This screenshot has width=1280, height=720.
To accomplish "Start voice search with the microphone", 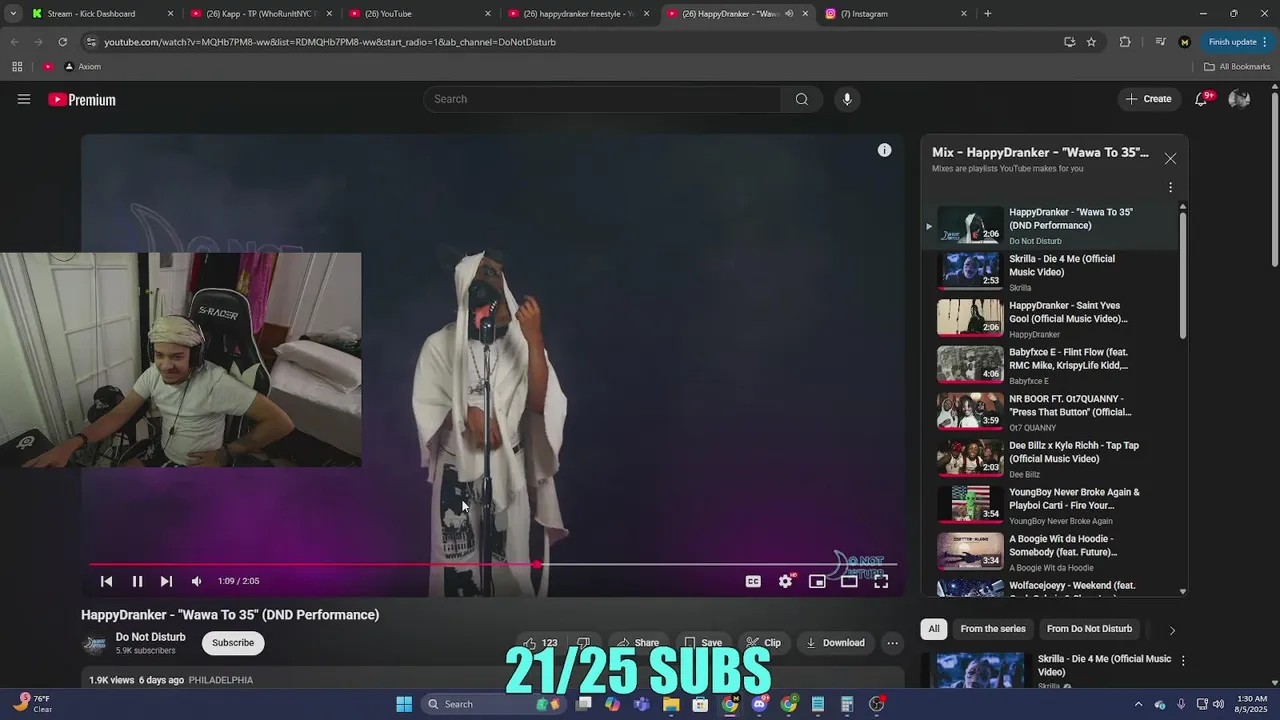I will pos(847,99).
